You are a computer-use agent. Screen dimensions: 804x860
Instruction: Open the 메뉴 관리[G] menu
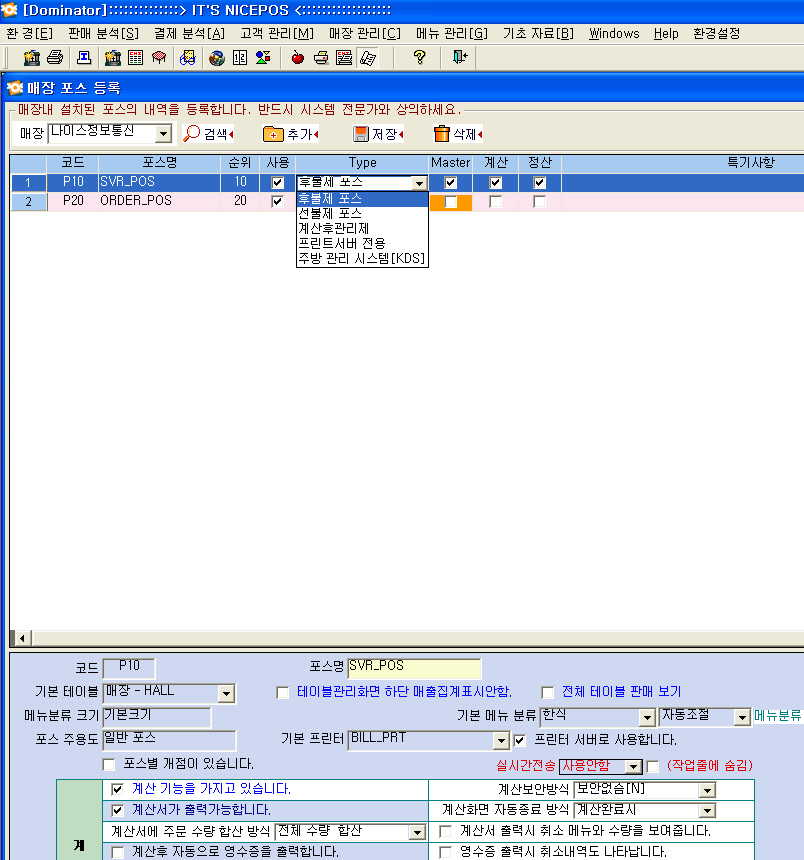452,33
